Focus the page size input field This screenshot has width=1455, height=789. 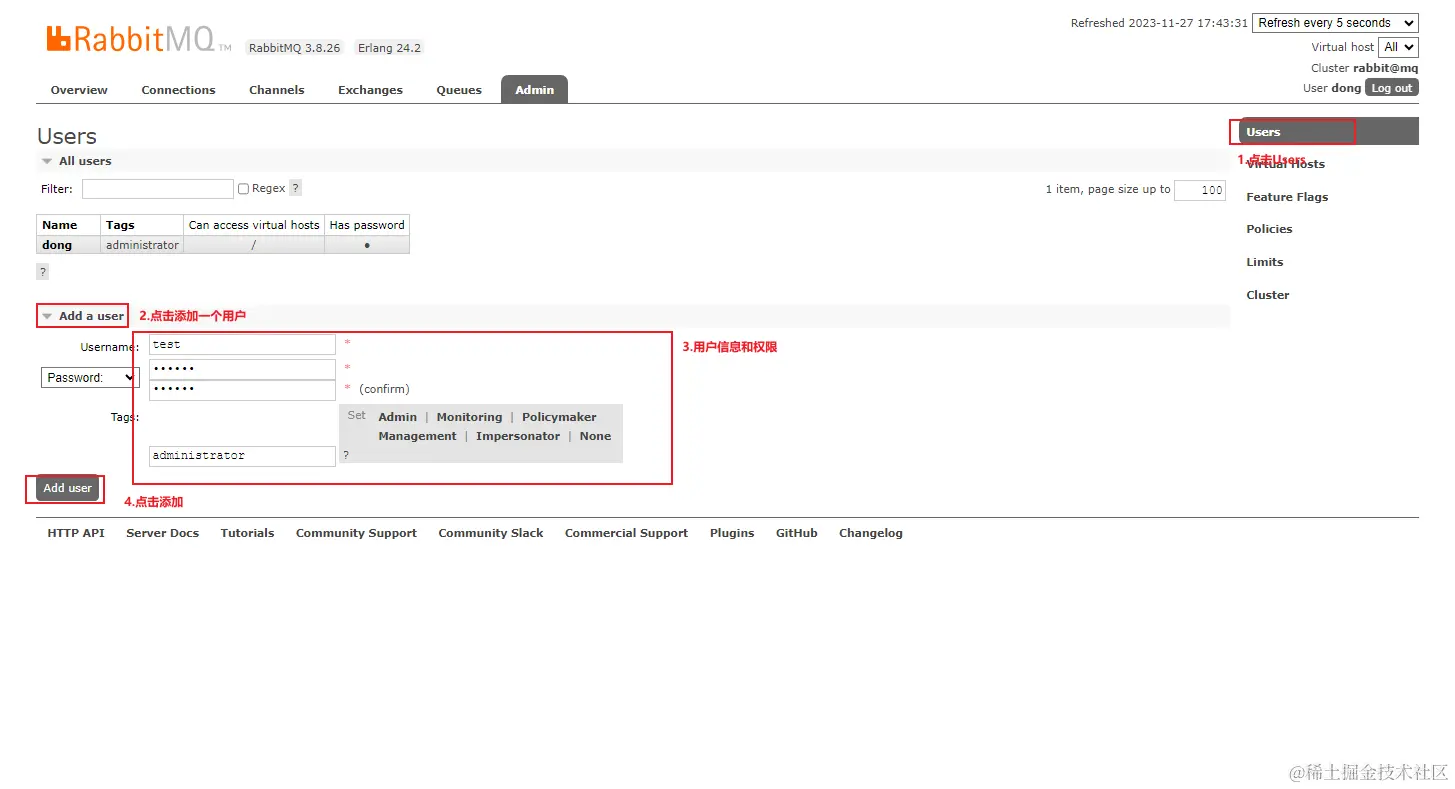pos(1200,190)
